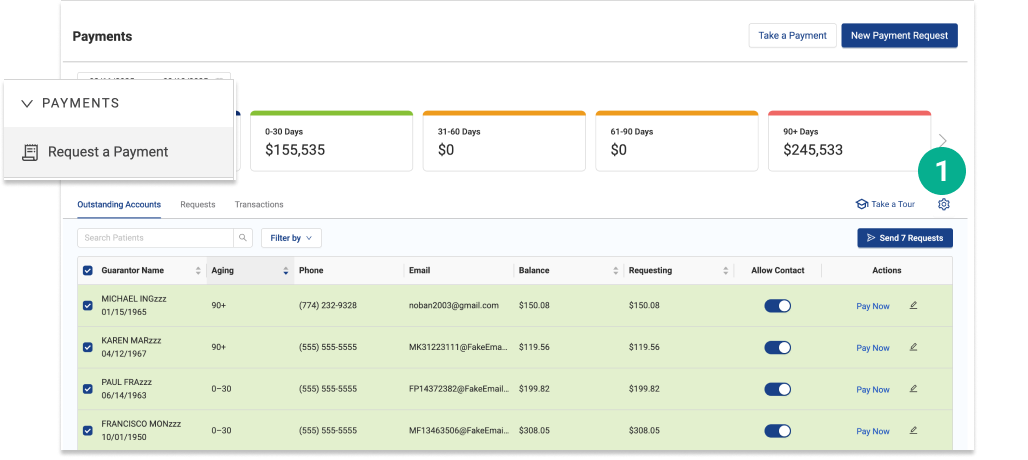Click Pay Now for Paul FRAzzz
The width and height of the screenshot is (1028, 460).
click(872, 390)
